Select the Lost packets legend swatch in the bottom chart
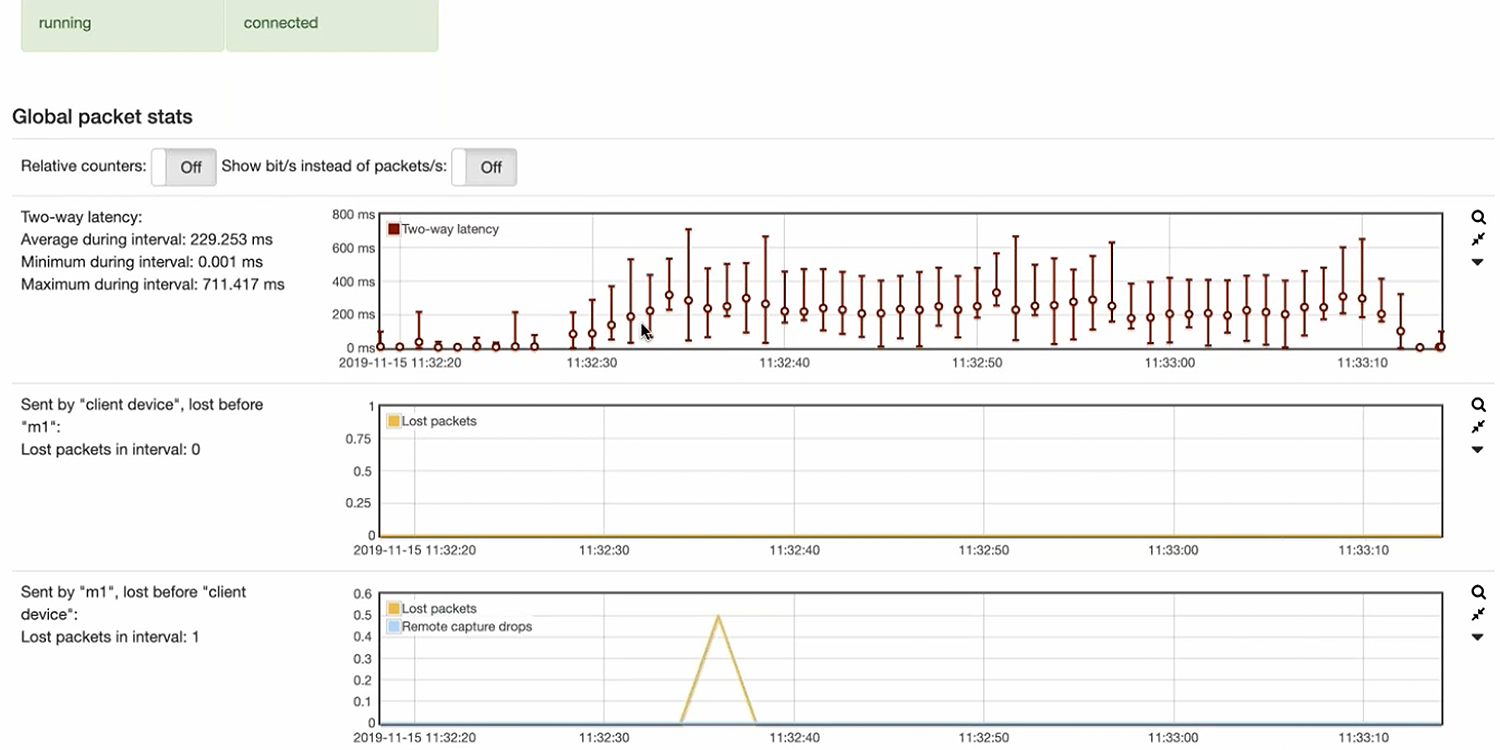 [394, 608]
